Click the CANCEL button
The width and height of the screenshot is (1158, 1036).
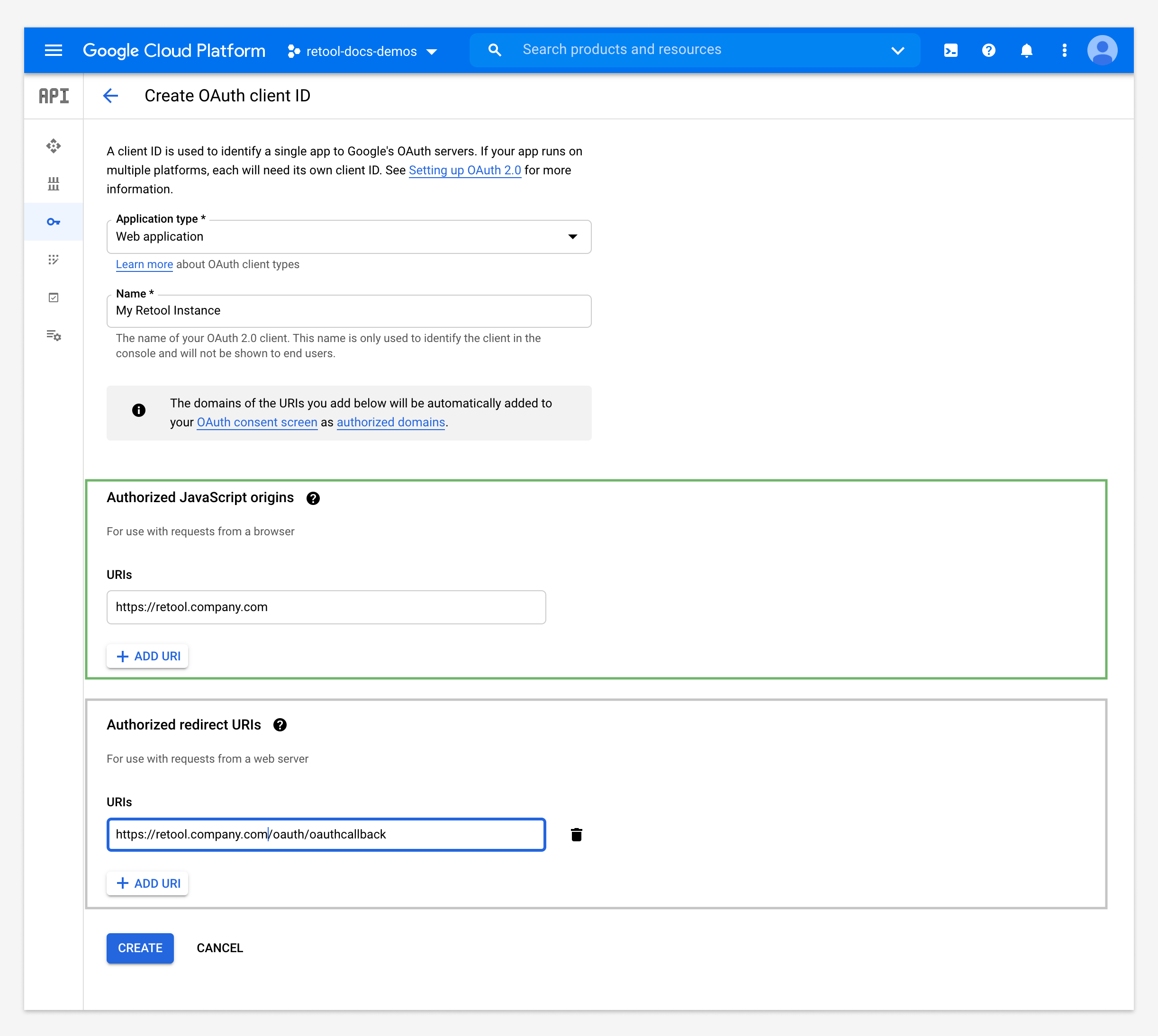220,948
